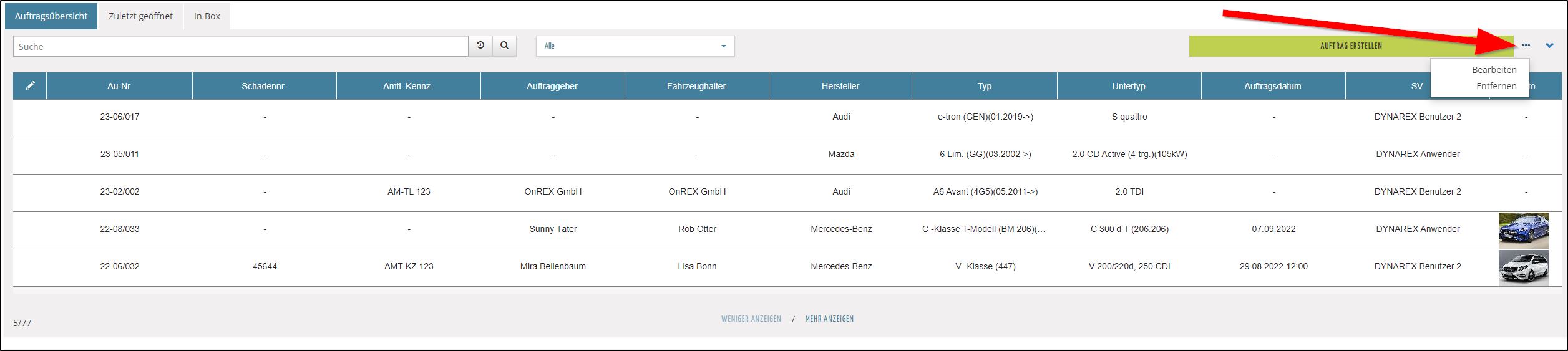Open order row 23-06/017
The height and width of the screenshot is (351, 1568).
pos(119,117)
